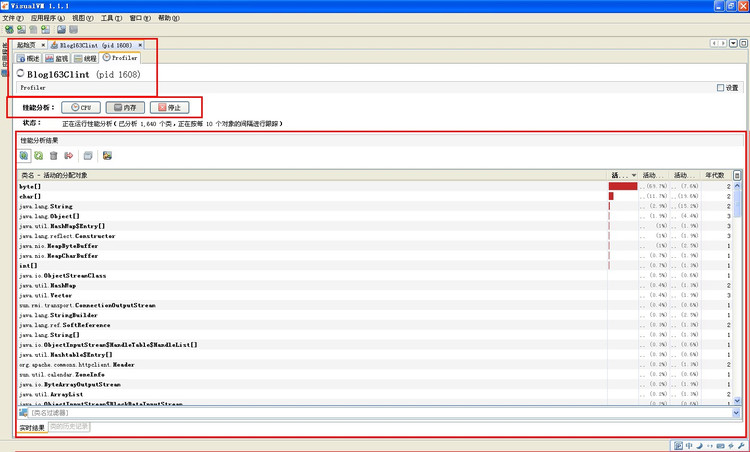Click the sorted column header sort arrow
750x452 pixels.
(x=634, y=176)
